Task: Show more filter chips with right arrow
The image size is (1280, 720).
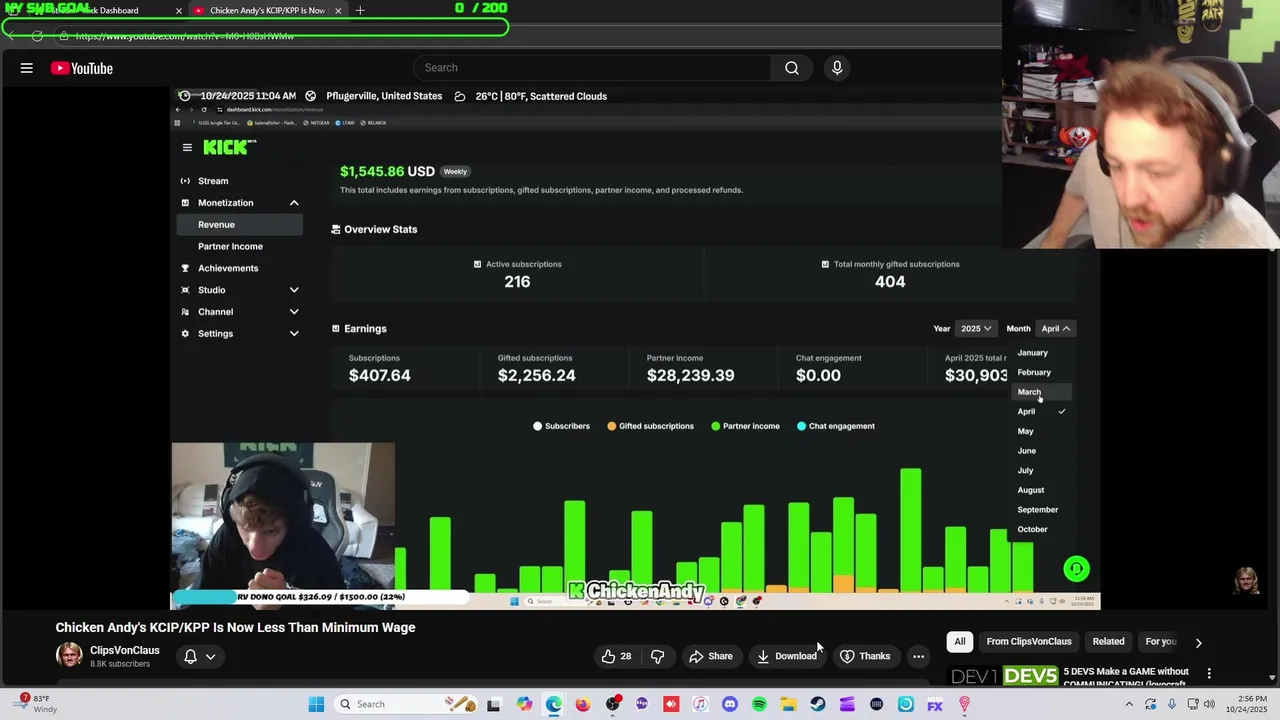Action: (x=1198, y=642)
